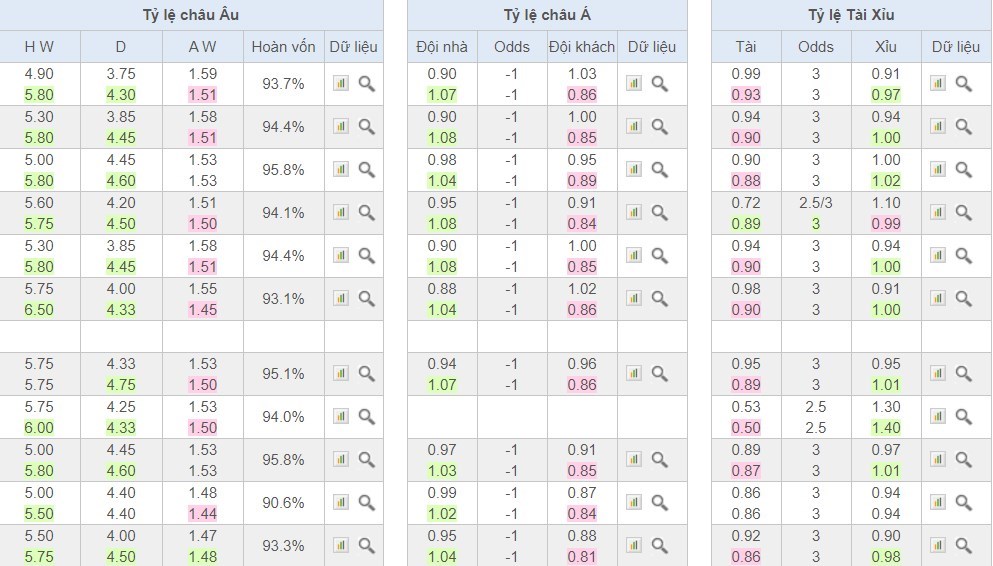Viewport: 993px width, 566px height.
Task: Open chart icon in Asian row 0.98 / 0.95
Action: [634, 169]
